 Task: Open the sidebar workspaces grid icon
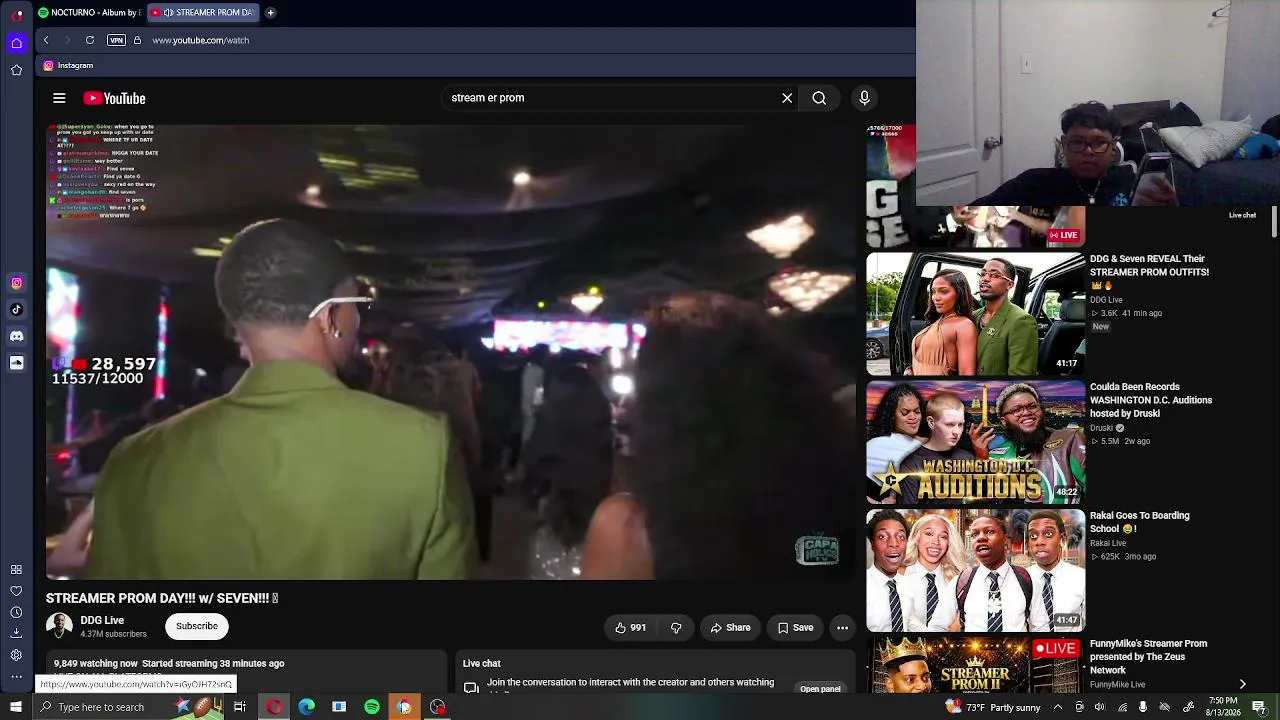(16, 570)
